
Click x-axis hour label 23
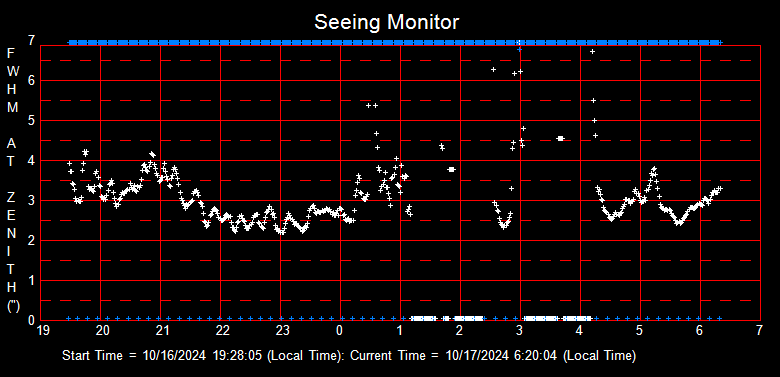[x=282, y=330]
